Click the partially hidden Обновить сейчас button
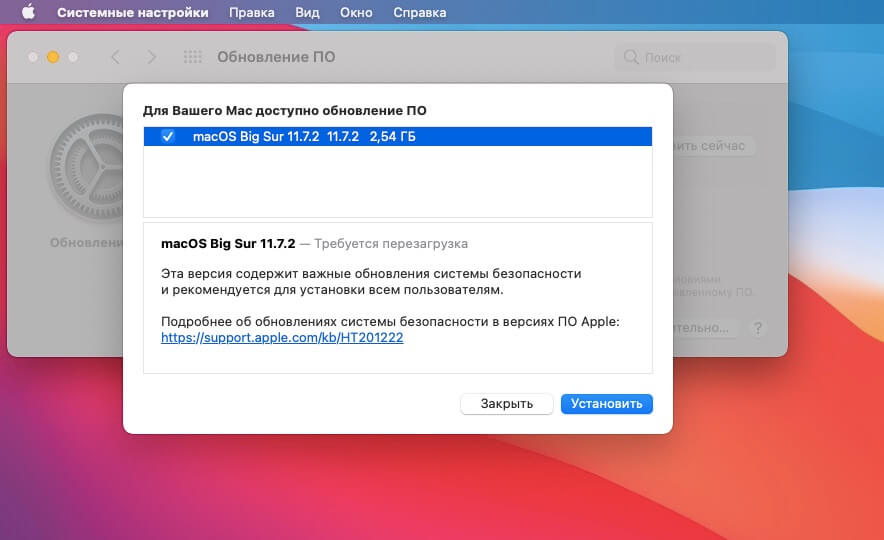 tap(713, 146)
